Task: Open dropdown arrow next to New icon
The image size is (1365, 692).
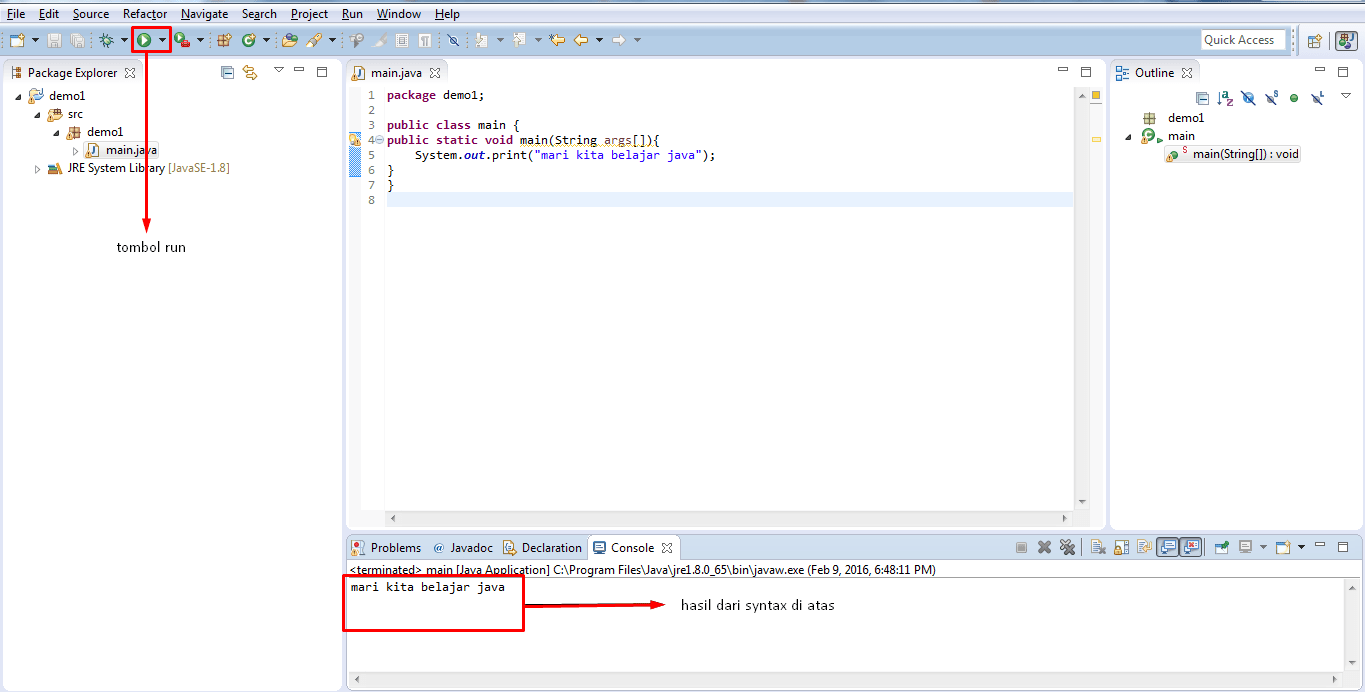Action: point(35,40)
